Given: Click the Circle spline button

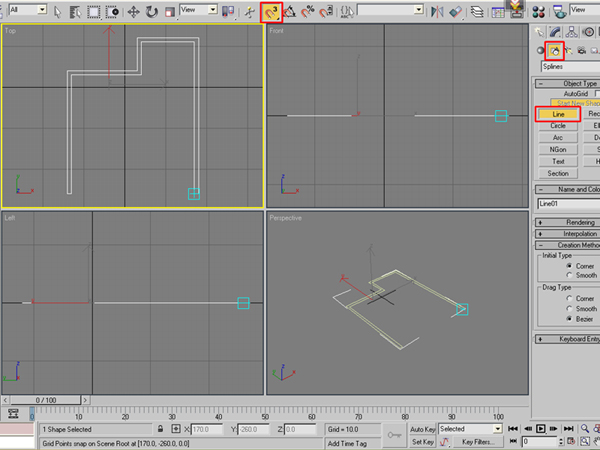Looking at the screenshot, I should tap(558, 126).
